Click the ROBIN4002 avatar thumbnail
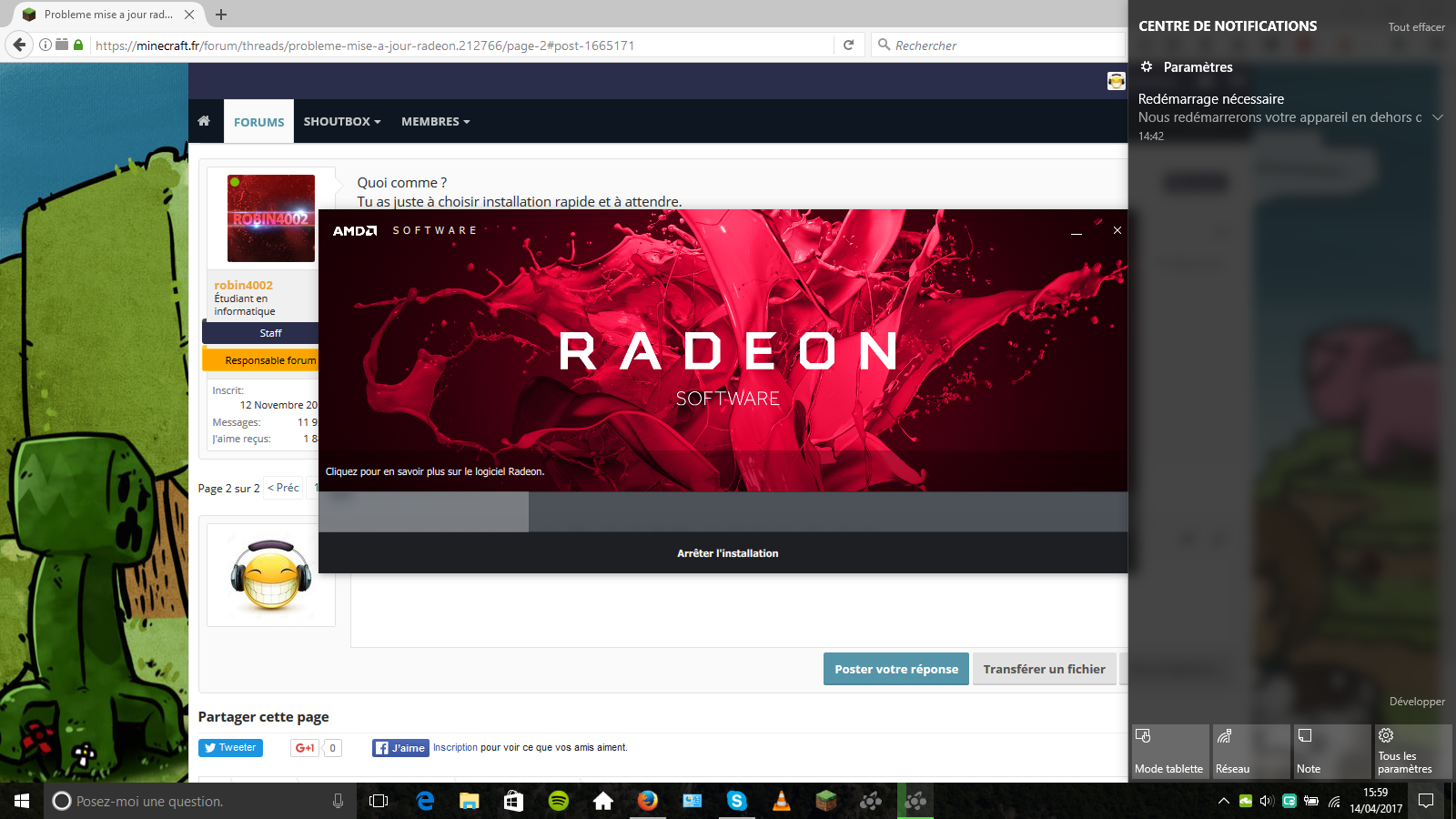The image size is (1456, 819). point(271,218)
